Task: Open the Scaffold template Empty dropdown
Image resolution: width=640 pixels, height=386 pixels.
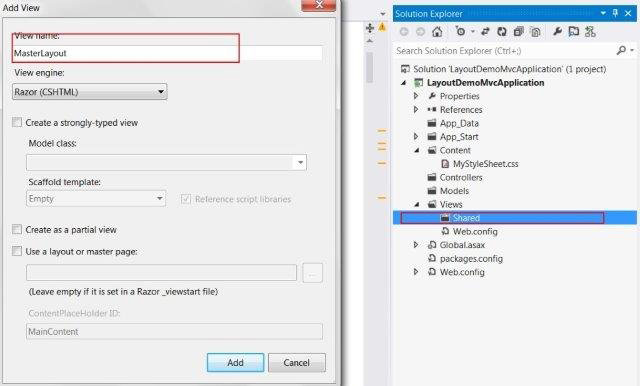Action: coord(96,199)
